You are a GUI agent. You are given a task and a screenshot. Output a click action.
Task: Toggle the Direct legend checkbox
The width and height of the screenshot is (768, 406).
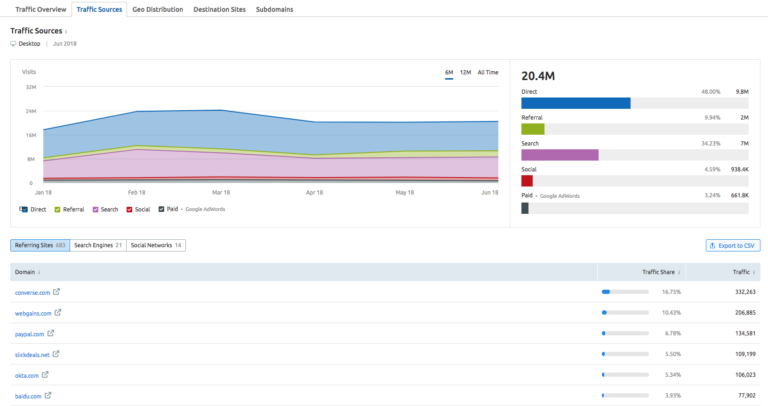coord(24,210)
